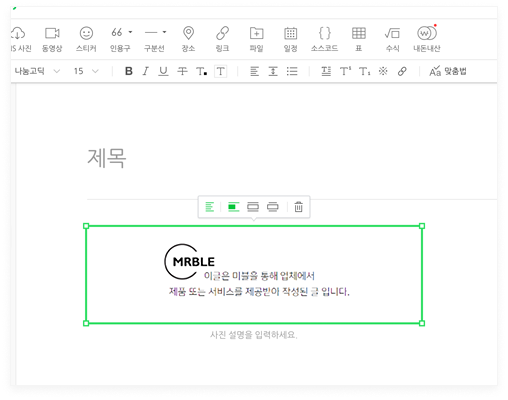Add hyperlink from the formatting bar
Screen dimensions: 508x400
click(x=402, y=71)
